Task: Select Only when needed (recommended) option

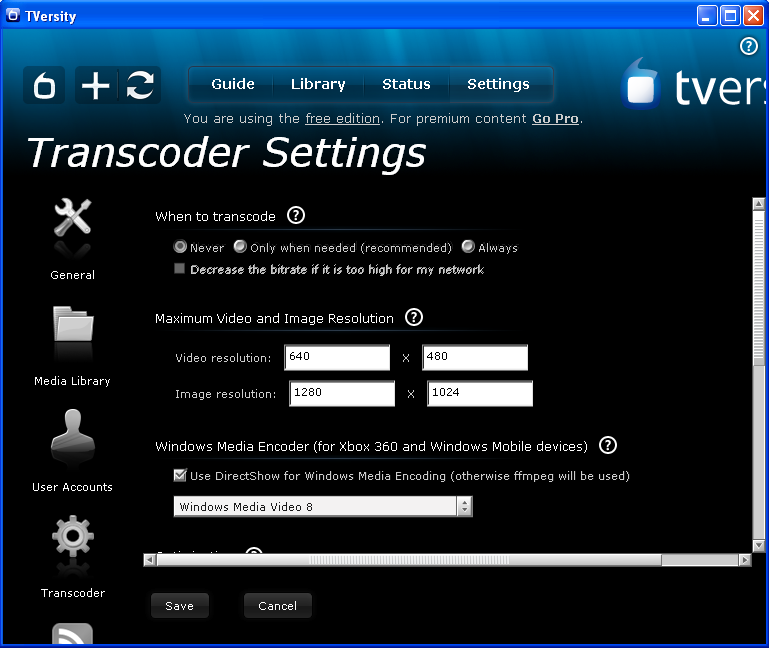Action: [x=240, y=247]
